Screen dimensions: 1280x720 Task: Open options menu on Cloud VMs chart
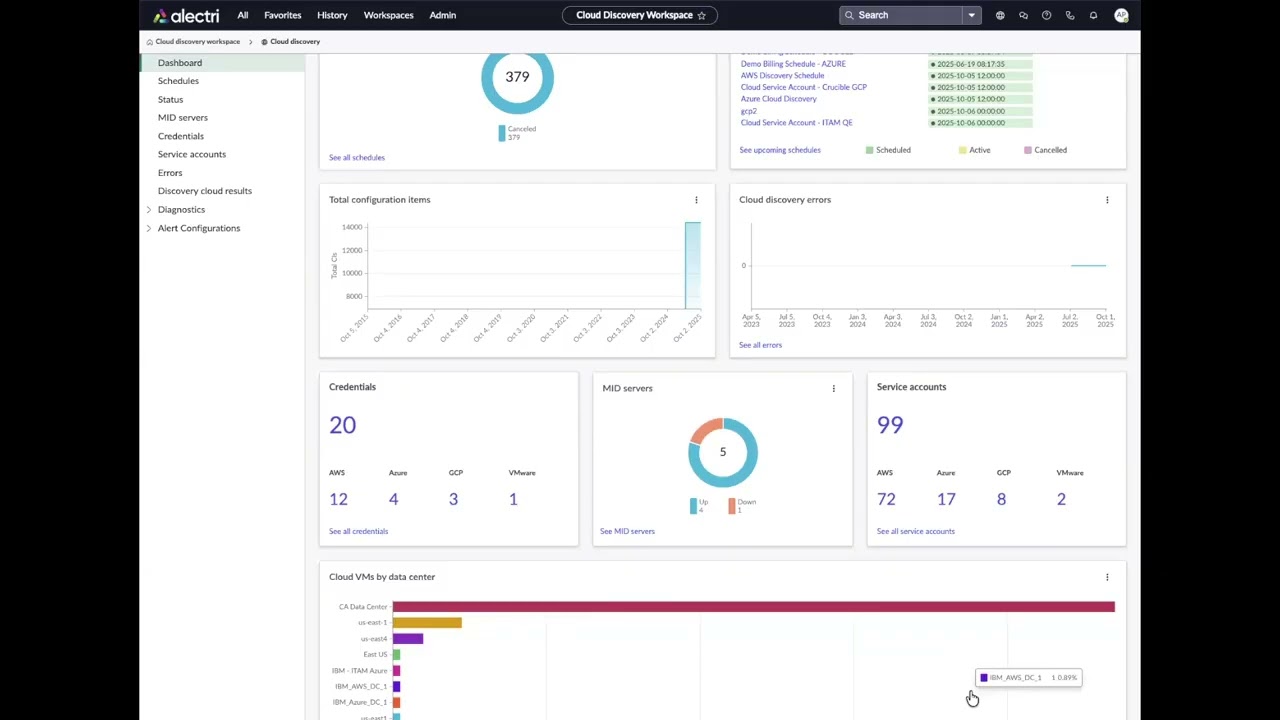point(1107,577)
